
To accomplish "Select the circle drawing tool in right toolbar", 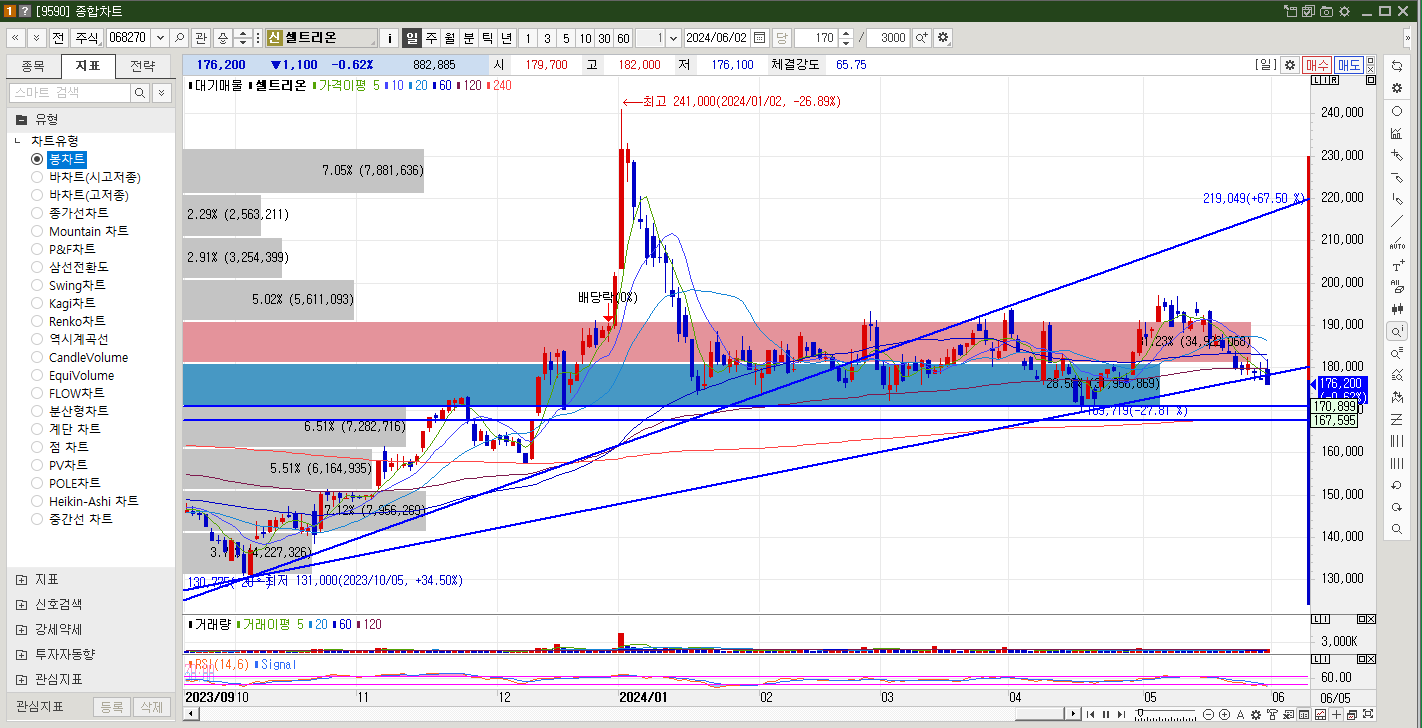I will click(1397, 110).
